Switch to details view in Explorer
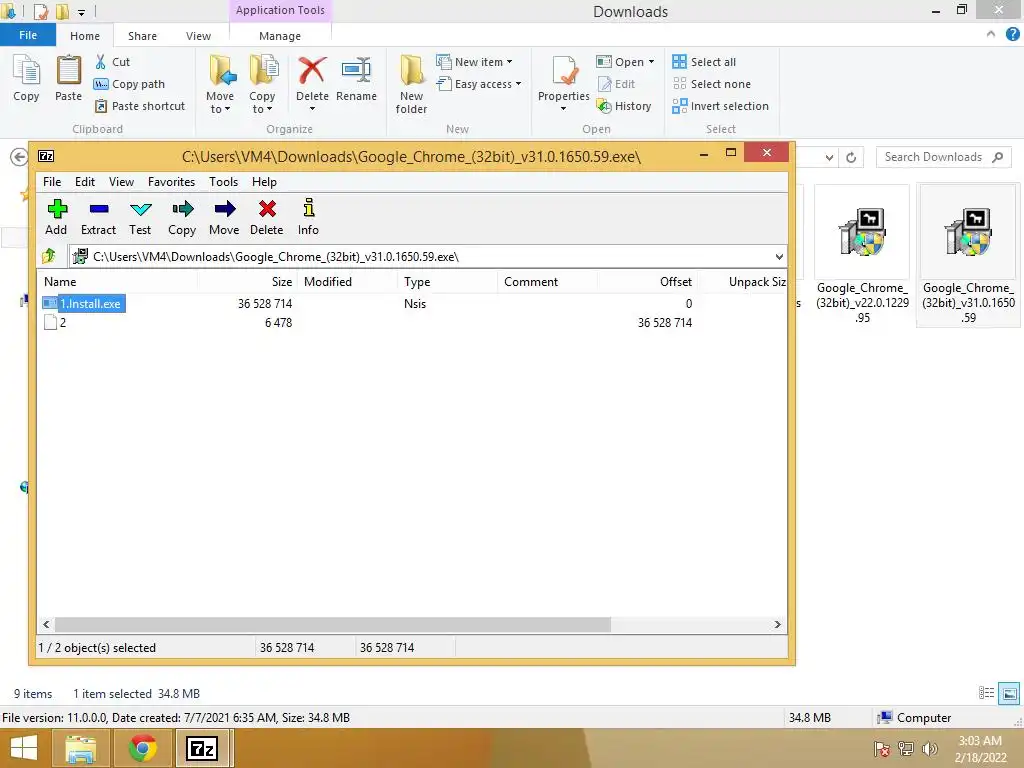Screen dimensions: 1024x768 point(986,694)
